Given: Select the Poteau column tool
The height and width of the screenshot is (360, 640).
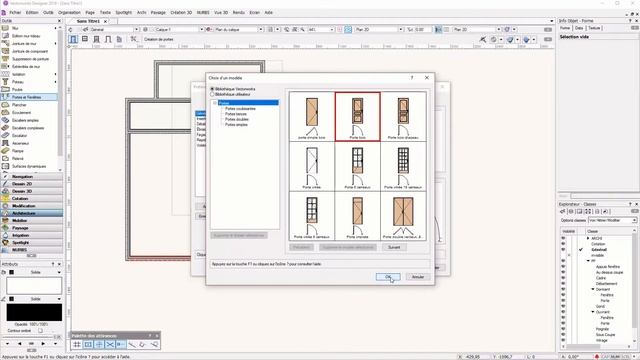Looking at the screenshot, I should click(x=29, y=82).
